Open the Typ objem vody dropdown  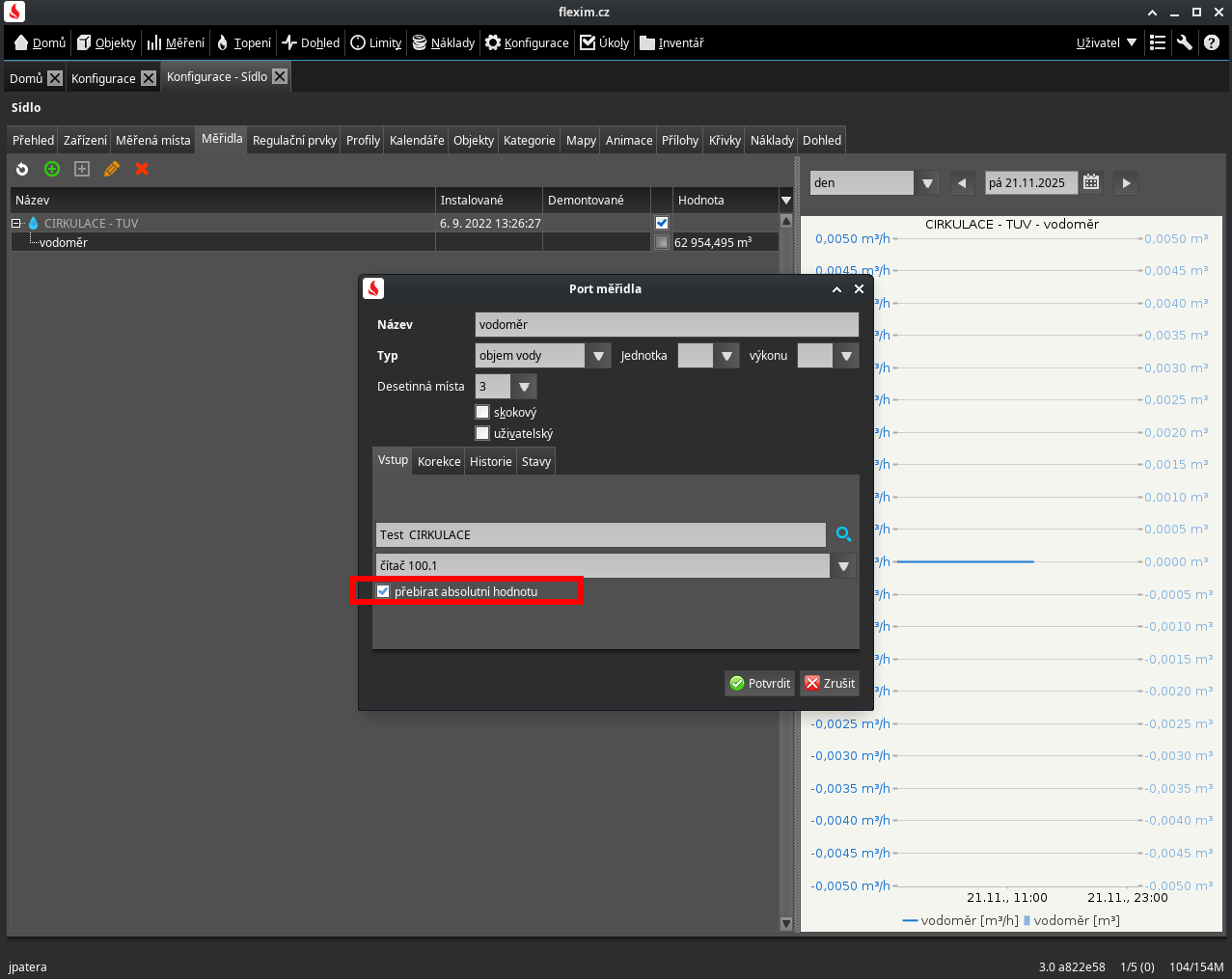coord(598,356)
